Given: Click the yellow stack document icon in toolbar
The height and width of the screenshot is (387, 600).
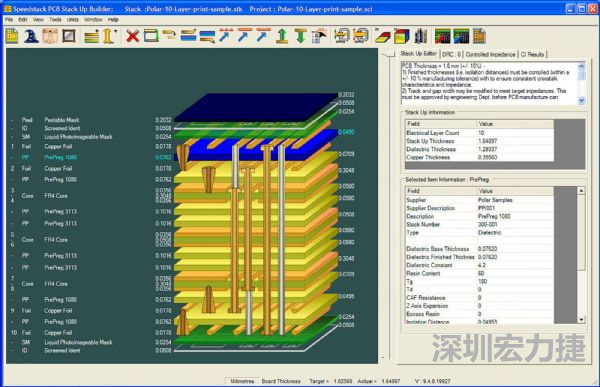Looking at the screenshot, I should (12, 36).
